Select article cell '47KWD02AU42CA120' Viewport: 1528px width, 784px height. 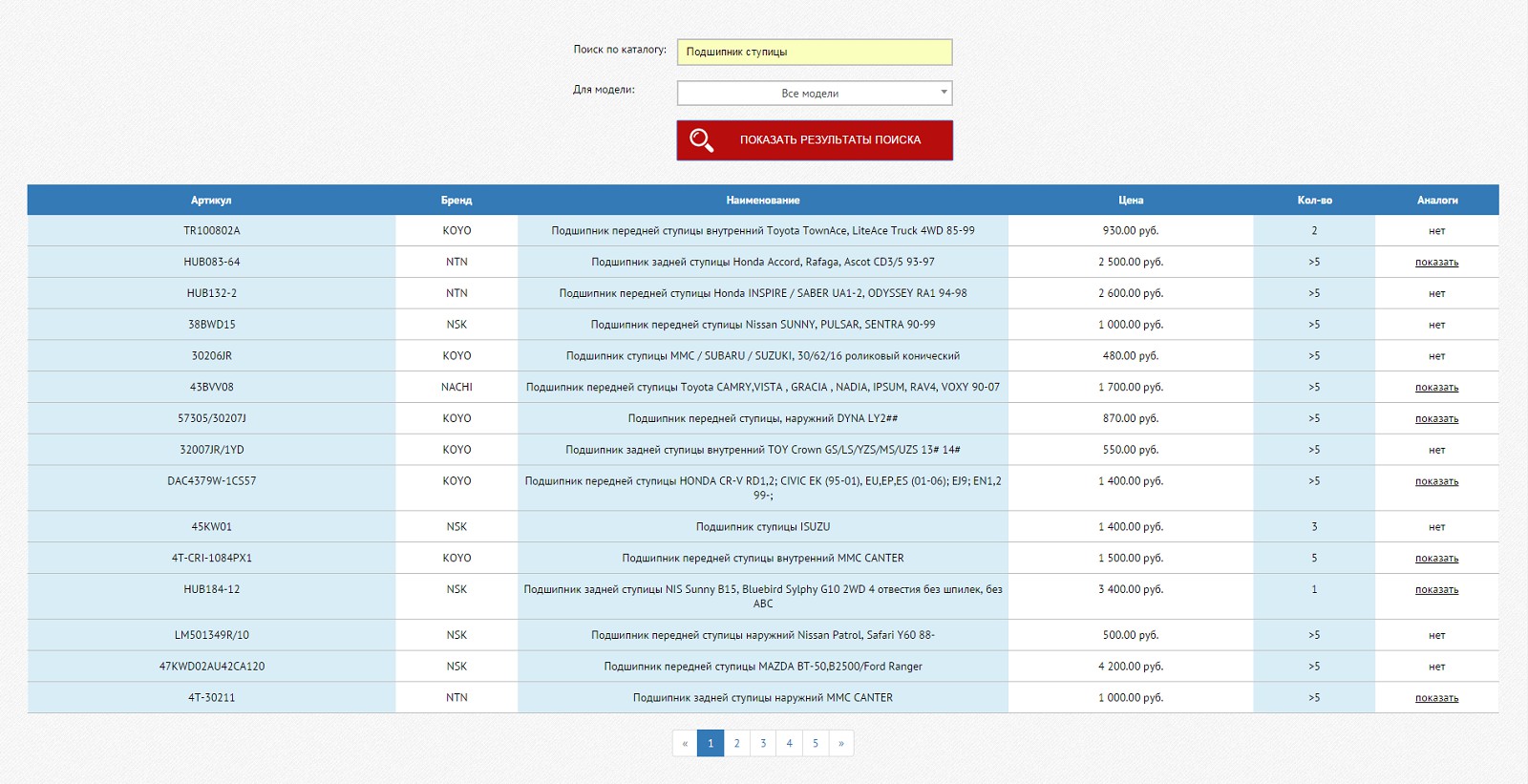pos(212,667)
